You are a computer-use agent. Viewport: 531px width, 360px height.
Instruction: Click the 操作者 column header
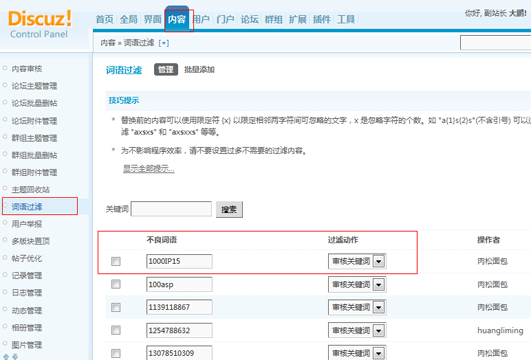click(x=489, y=240)
